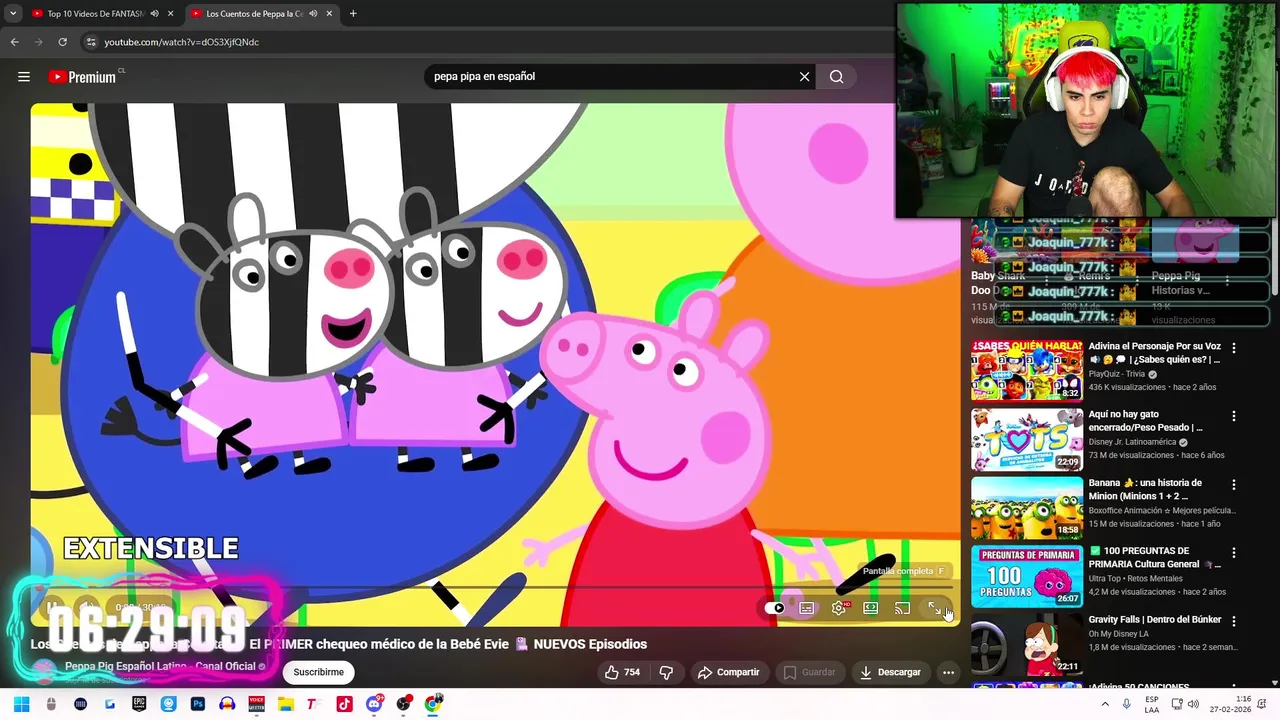Open the microphone tray icon
Viewport: 1280px width, 720px height.
pos(1127,704)
